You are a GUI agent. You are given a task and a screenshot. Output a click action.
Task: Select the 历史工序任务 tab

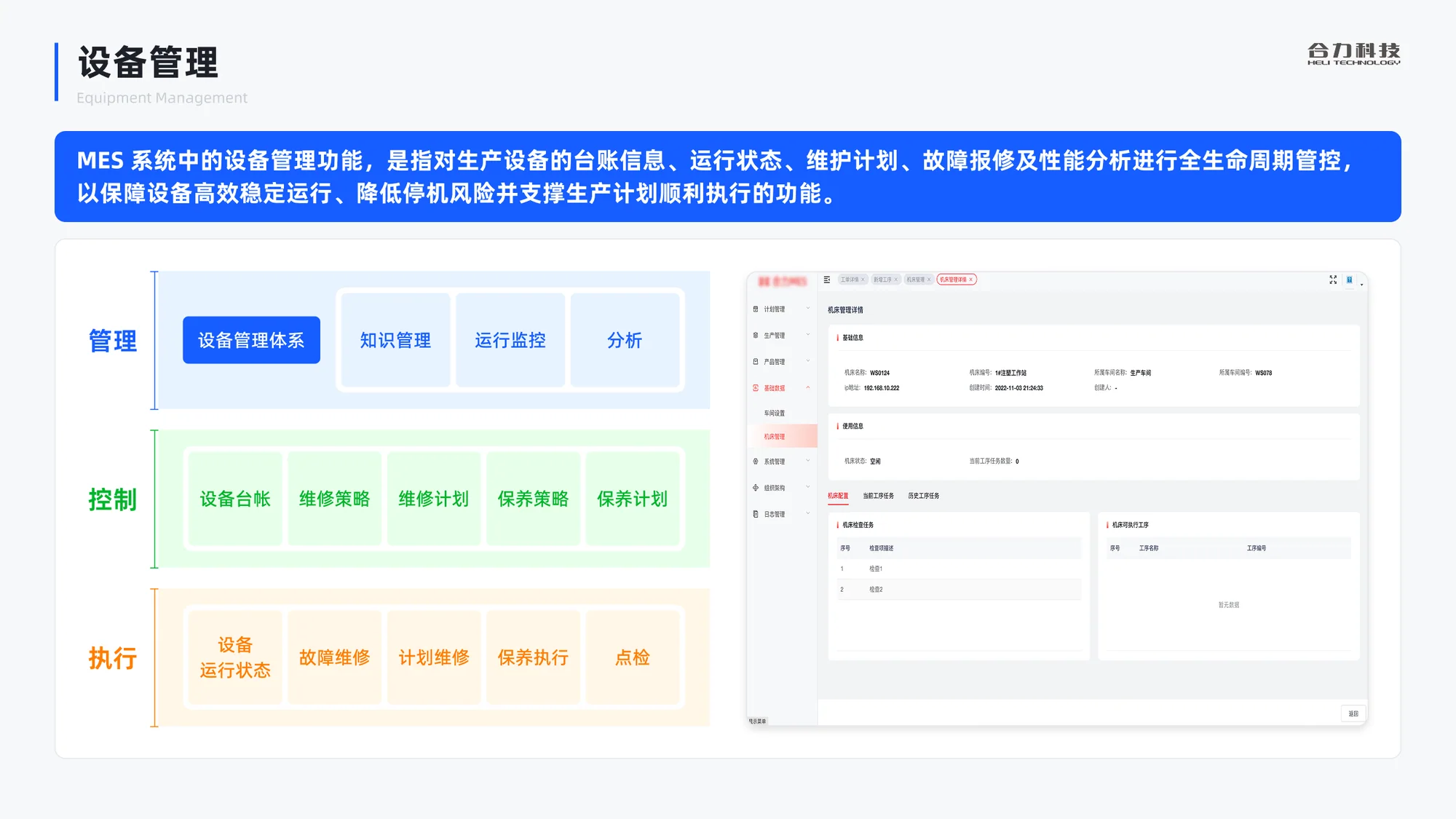point(923,496)
